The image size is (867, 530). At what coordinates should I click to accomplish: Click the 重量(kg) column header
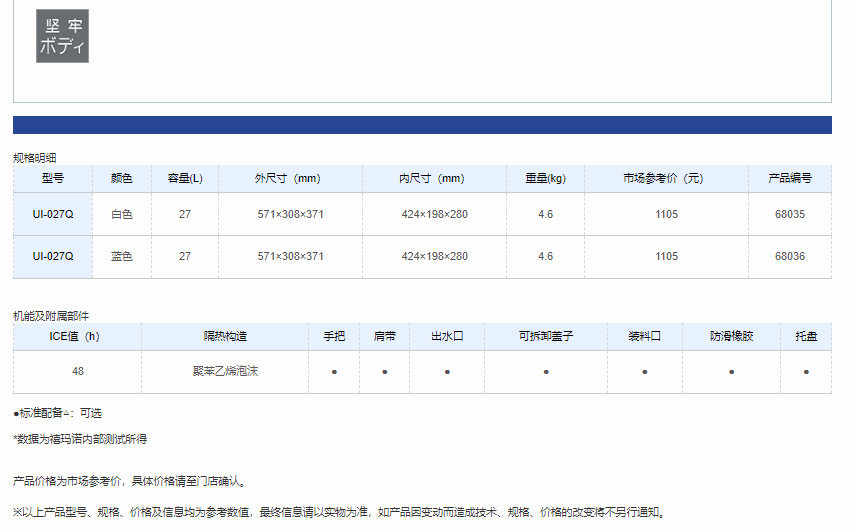(546, 179)
